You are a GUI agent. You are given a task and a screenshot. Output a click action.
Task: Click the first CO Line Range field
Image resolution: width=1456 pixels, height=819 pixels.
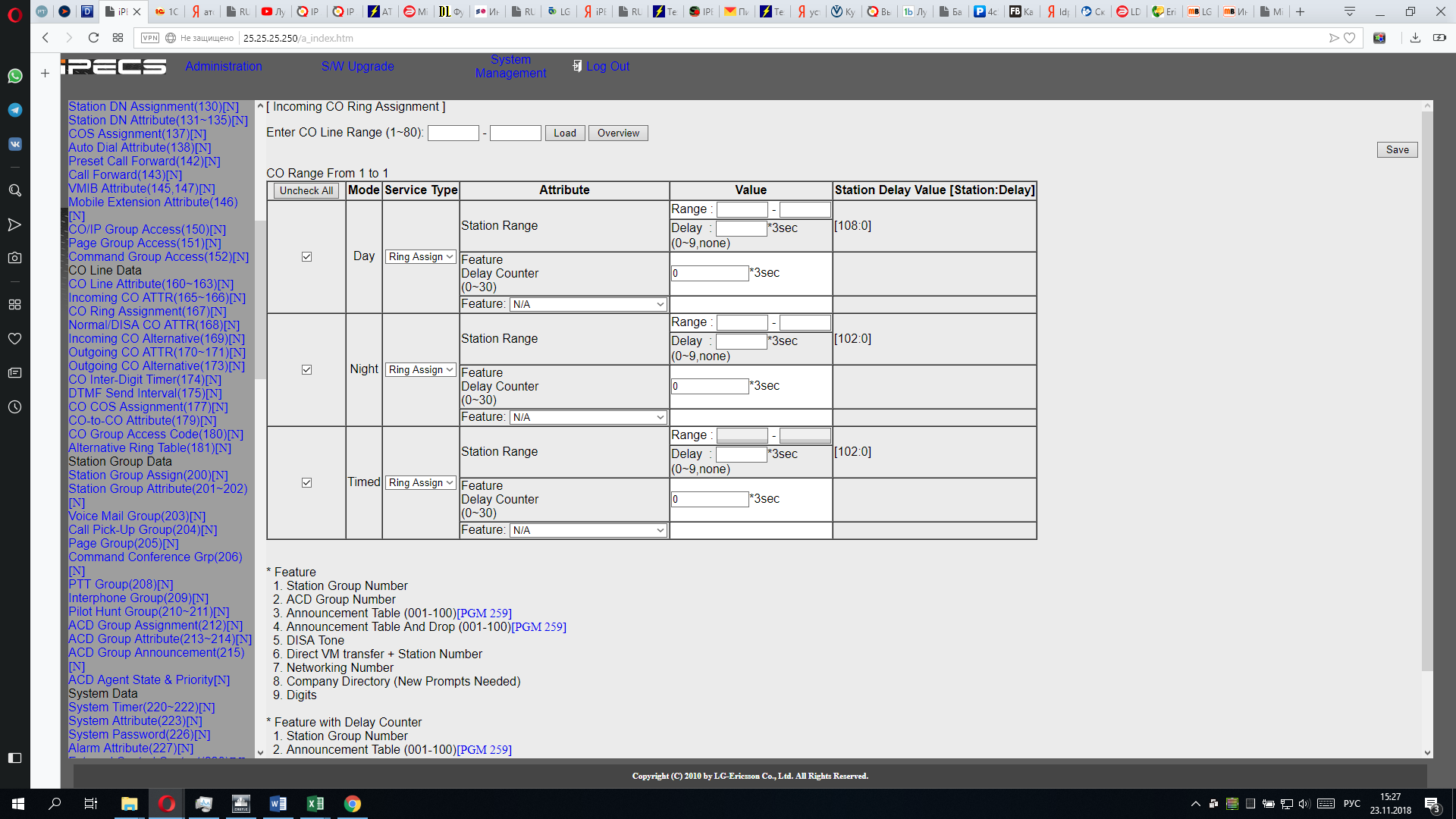click(x=453, y=133)
